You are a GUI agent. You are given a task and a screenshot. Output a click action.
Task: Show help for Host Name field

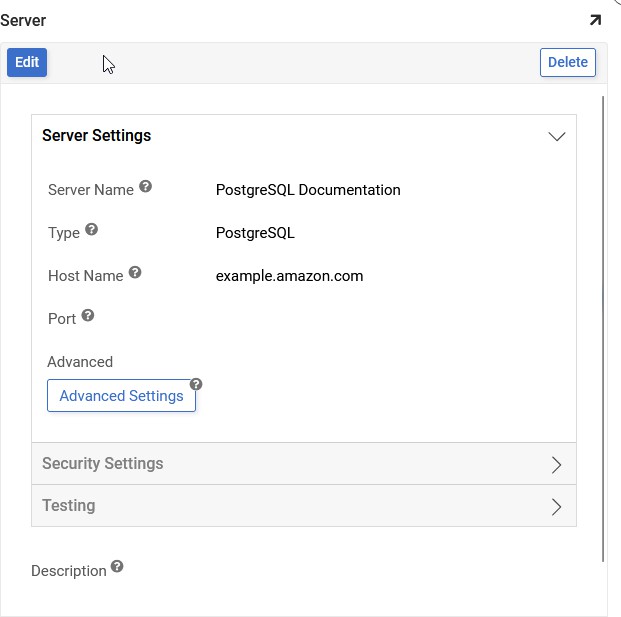(x=135, y=272)
